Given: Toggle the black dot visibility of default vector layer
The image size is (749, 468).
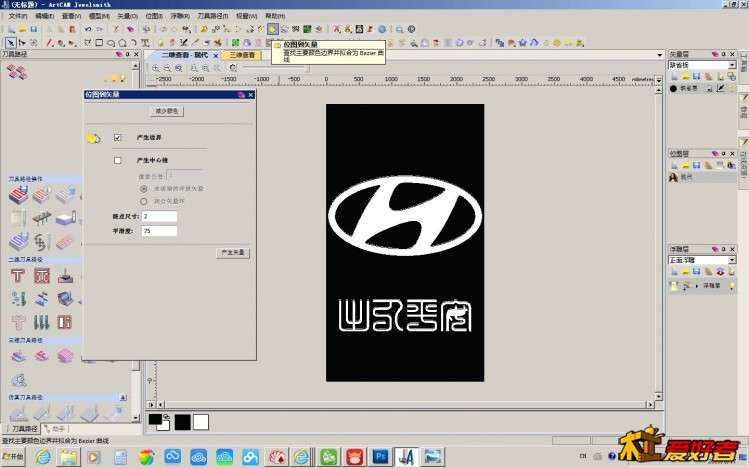Looking at the screenshot, I should coord(673,88).
